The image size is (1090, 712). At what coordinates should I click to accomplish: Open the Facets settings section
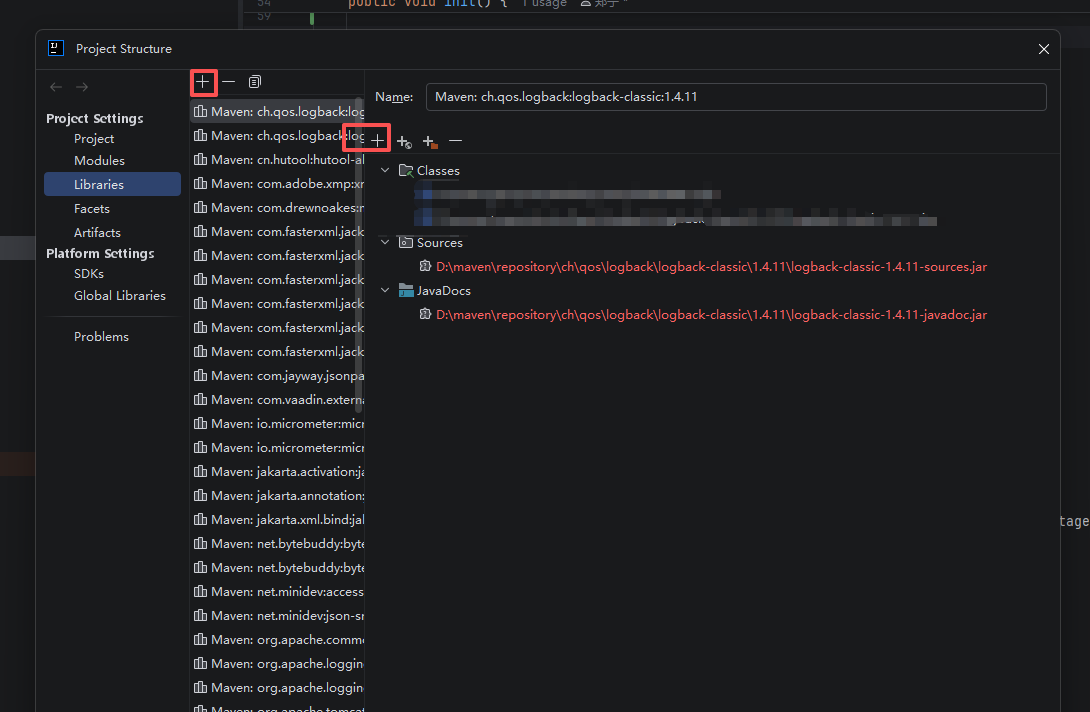pos(92,208)
